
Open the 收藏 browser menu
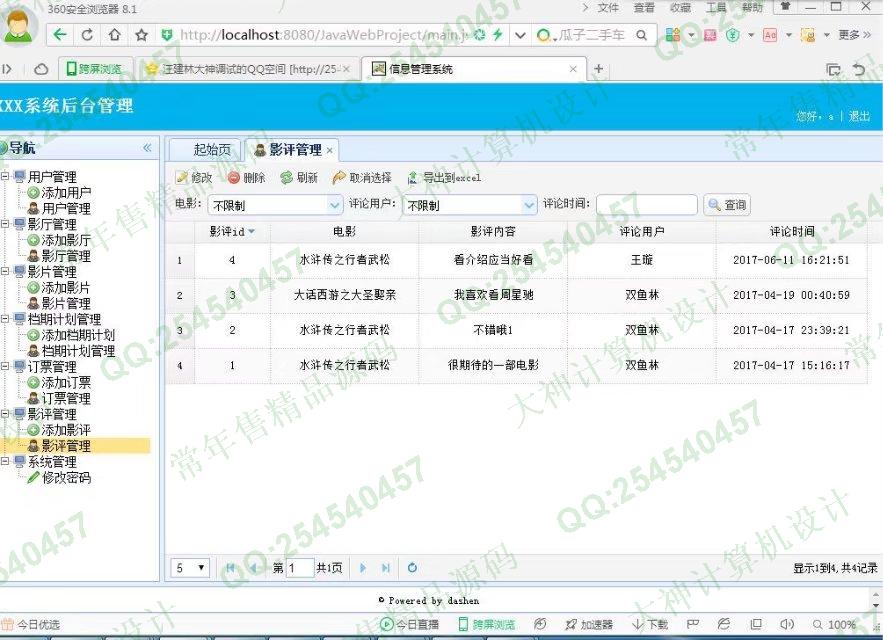coord(680,8)
